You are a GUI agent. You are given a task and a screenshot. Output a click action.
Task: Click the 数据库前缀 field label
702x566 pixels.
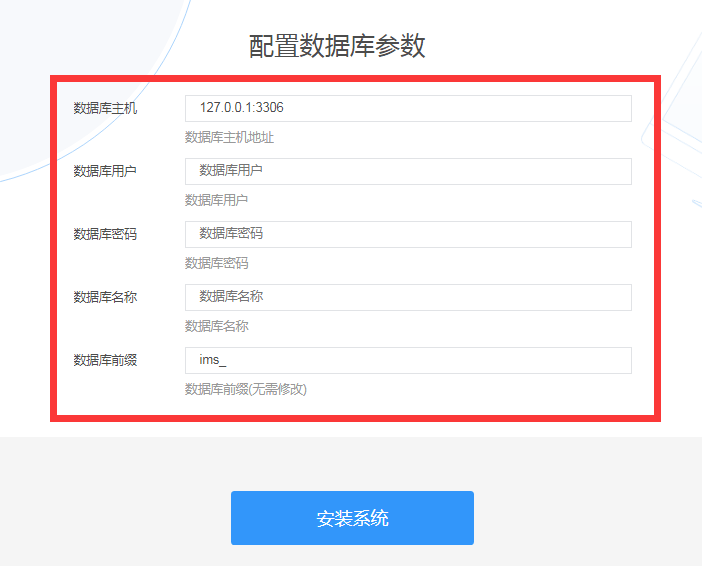pyautogui.click(x=105, y=360)
